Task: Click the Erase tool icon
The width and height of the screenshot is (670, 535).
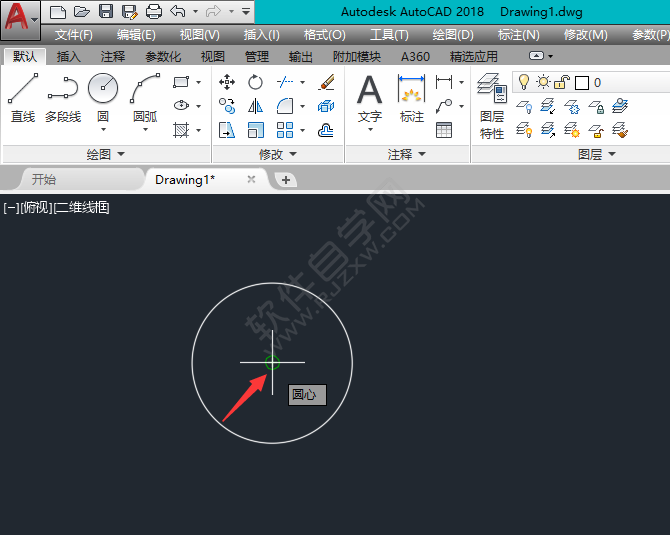Action: (x=326, y=82)
